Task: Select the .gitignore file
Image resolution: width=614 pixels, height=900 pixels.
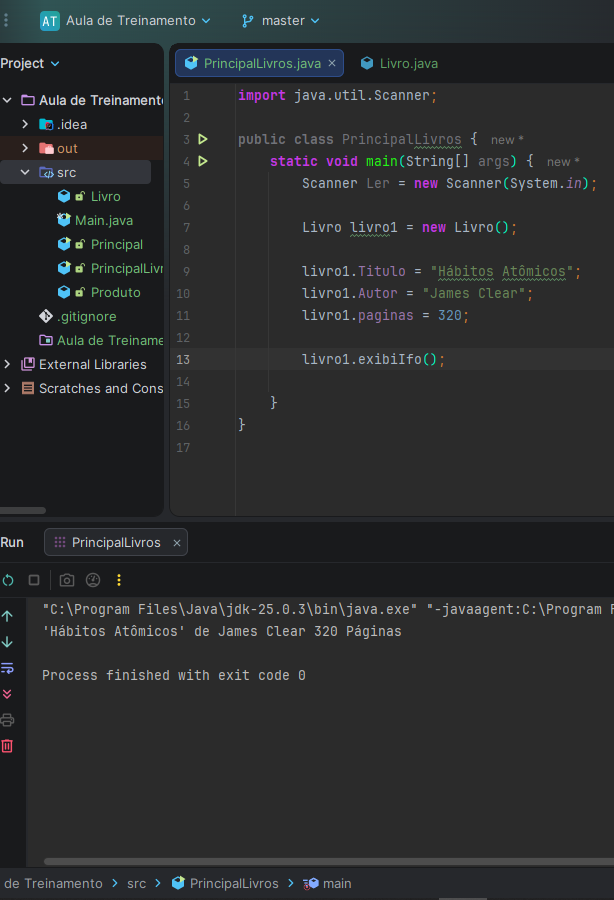Action: click(x=86, y=316)
